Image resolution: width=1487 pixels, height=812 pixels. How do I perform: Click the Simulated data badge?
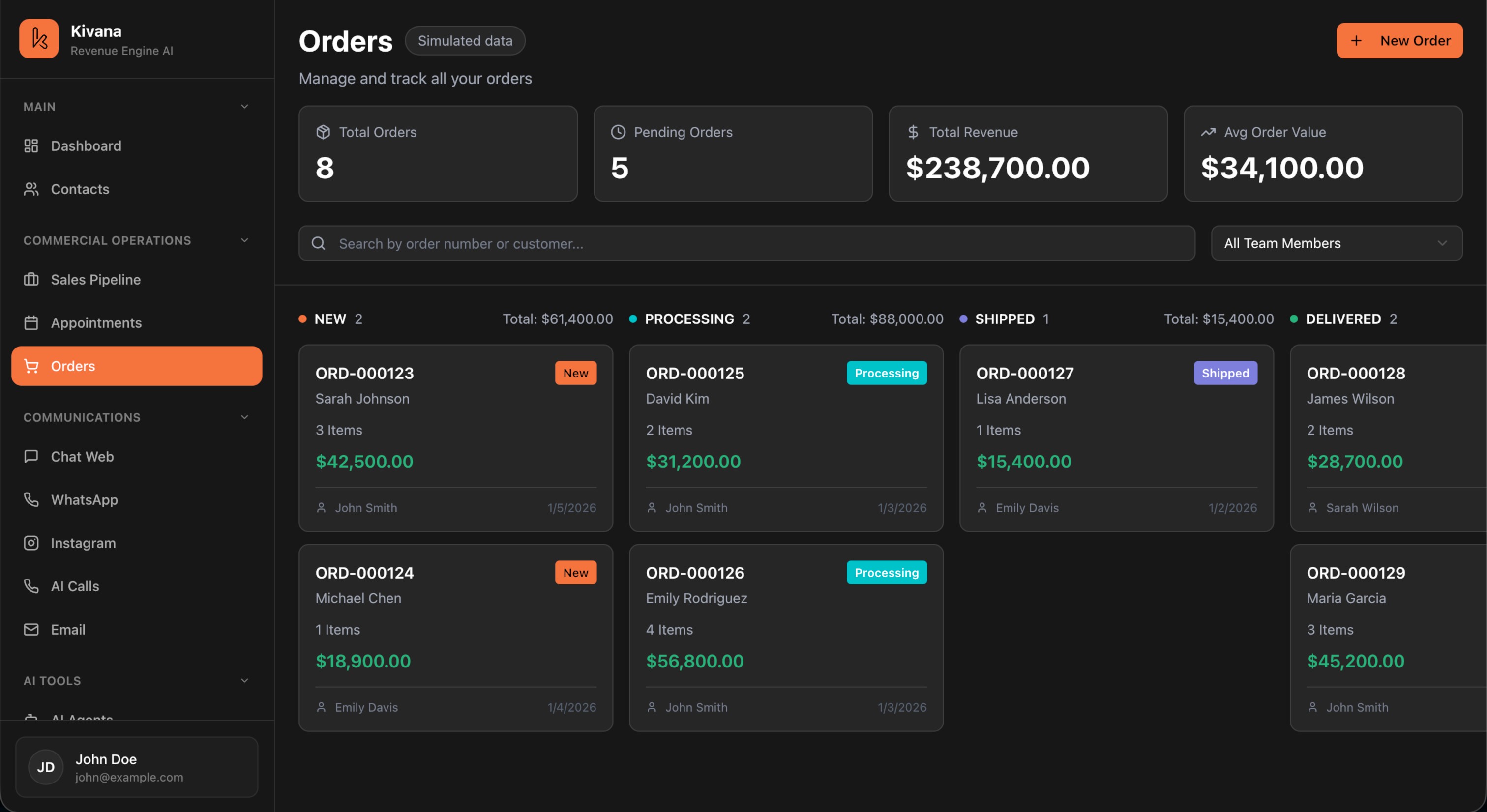465,40
